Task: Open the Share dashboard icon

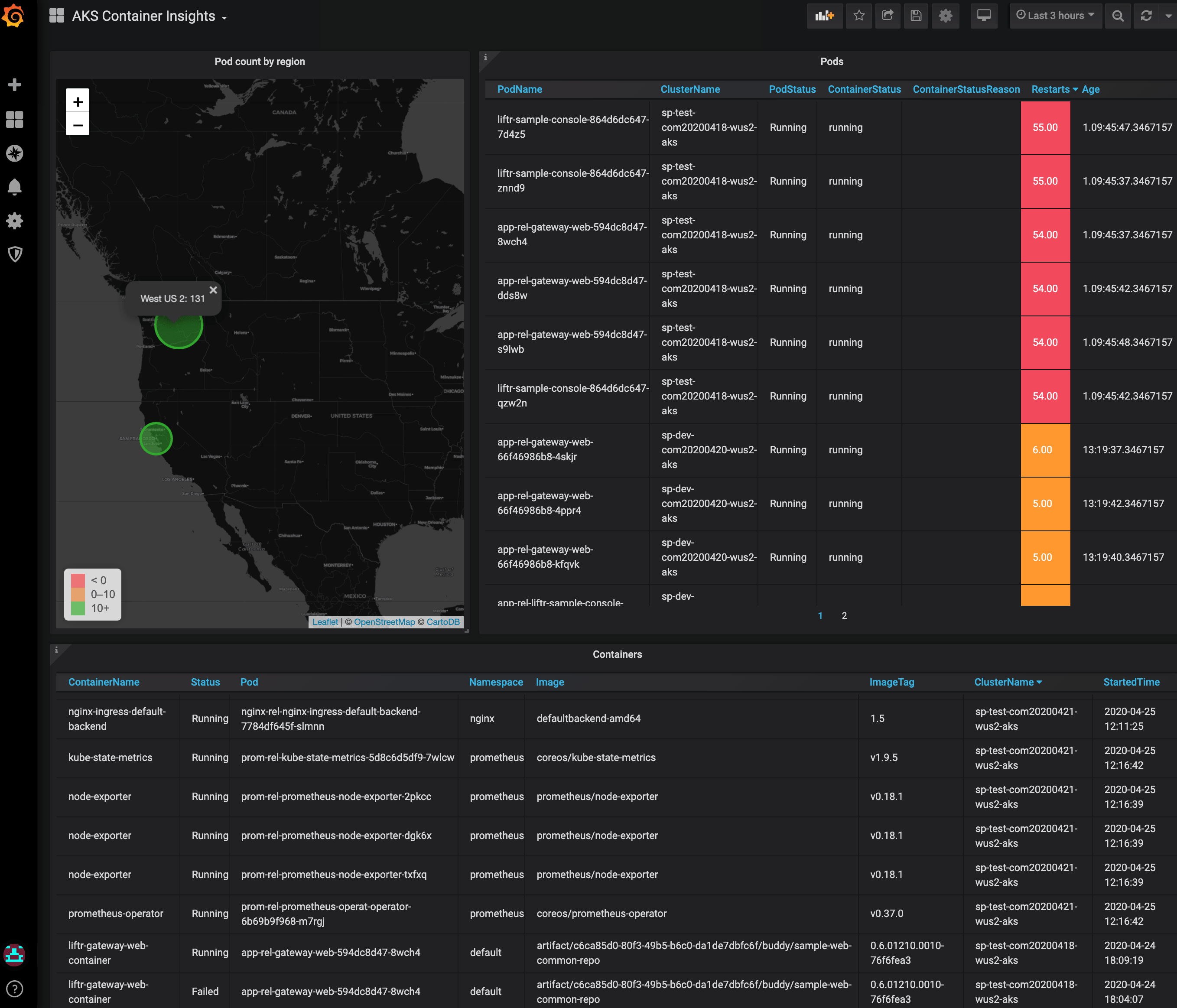Action: point(887,16)
